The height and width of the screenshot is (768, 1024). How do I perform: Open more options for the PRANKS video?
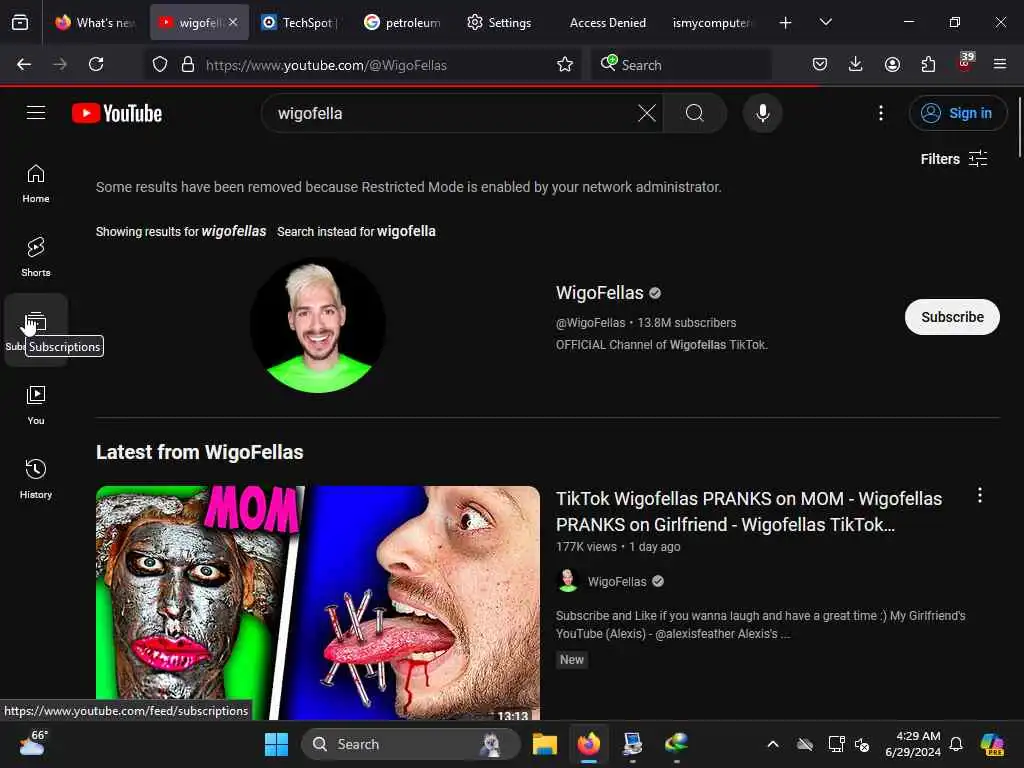click(x=980, y=496)
